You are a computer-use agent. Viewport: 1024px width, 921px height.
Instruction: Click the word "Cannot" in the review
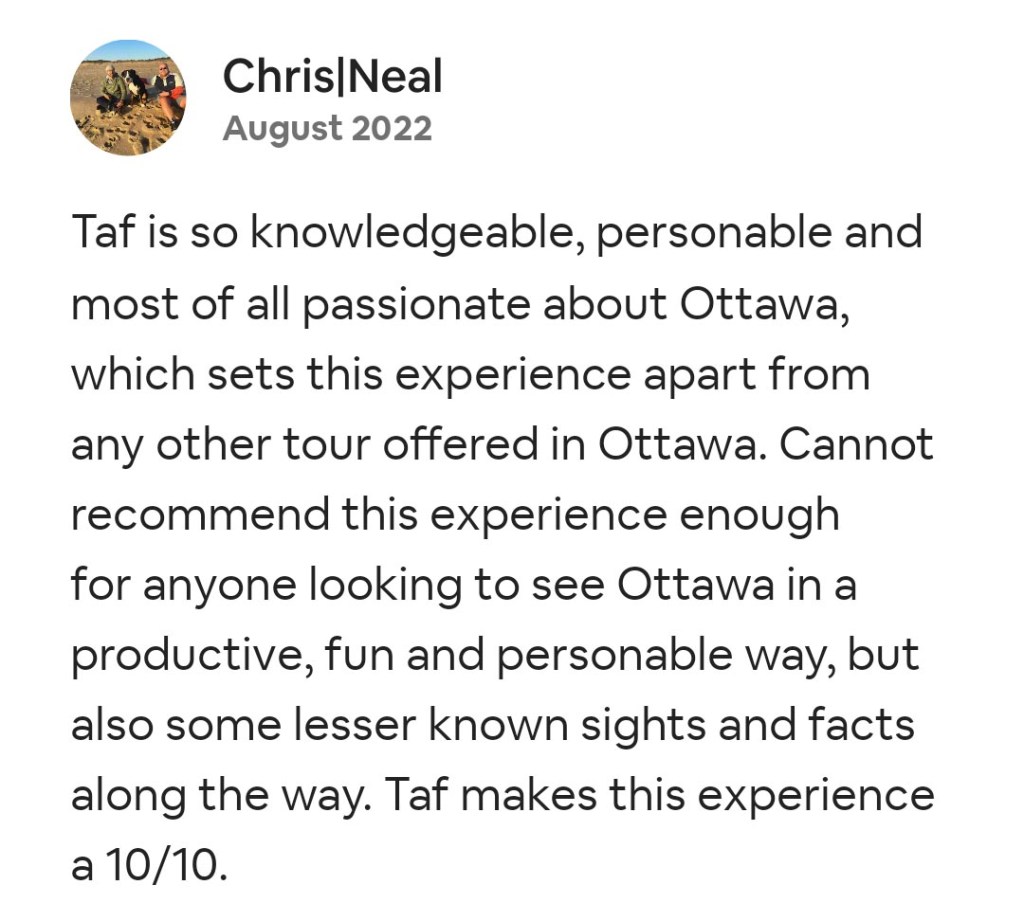(856, 445)
